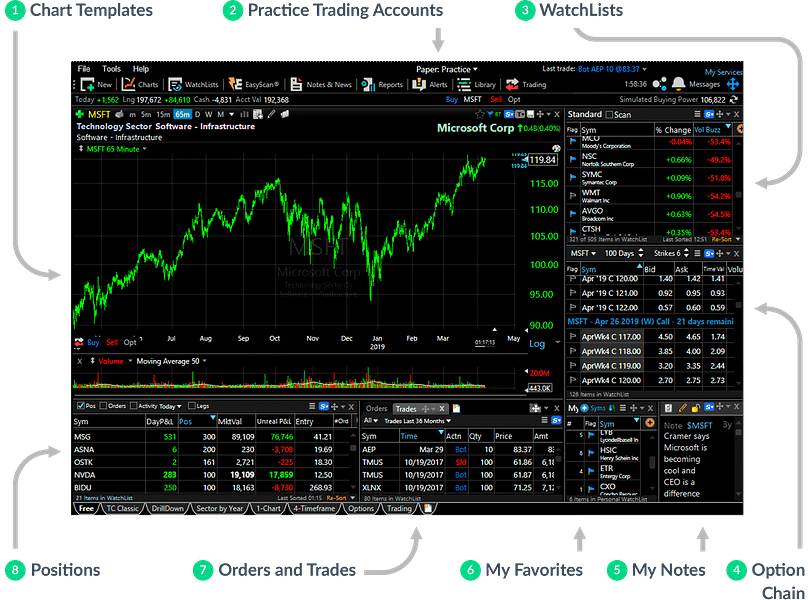
Task: Open the Tools menu
Action: [x=111, y=69]
